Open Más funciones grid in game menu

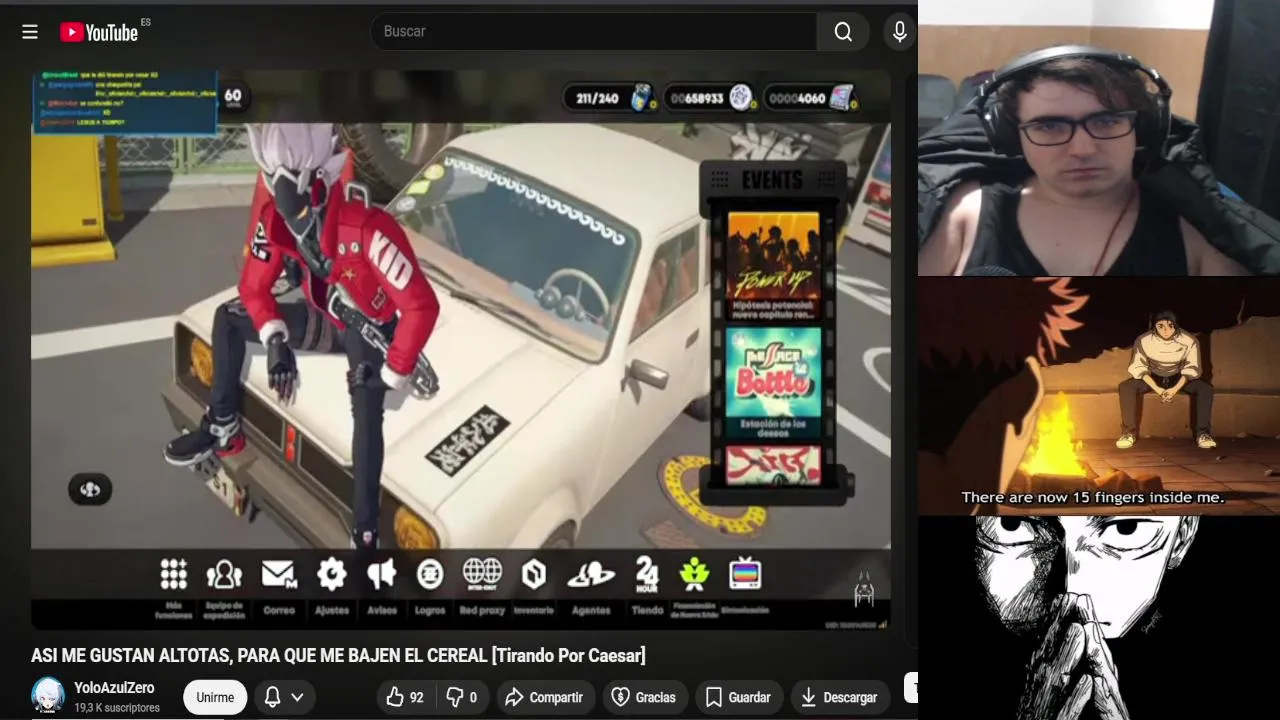pyautogui.click(x=174, y=574)
